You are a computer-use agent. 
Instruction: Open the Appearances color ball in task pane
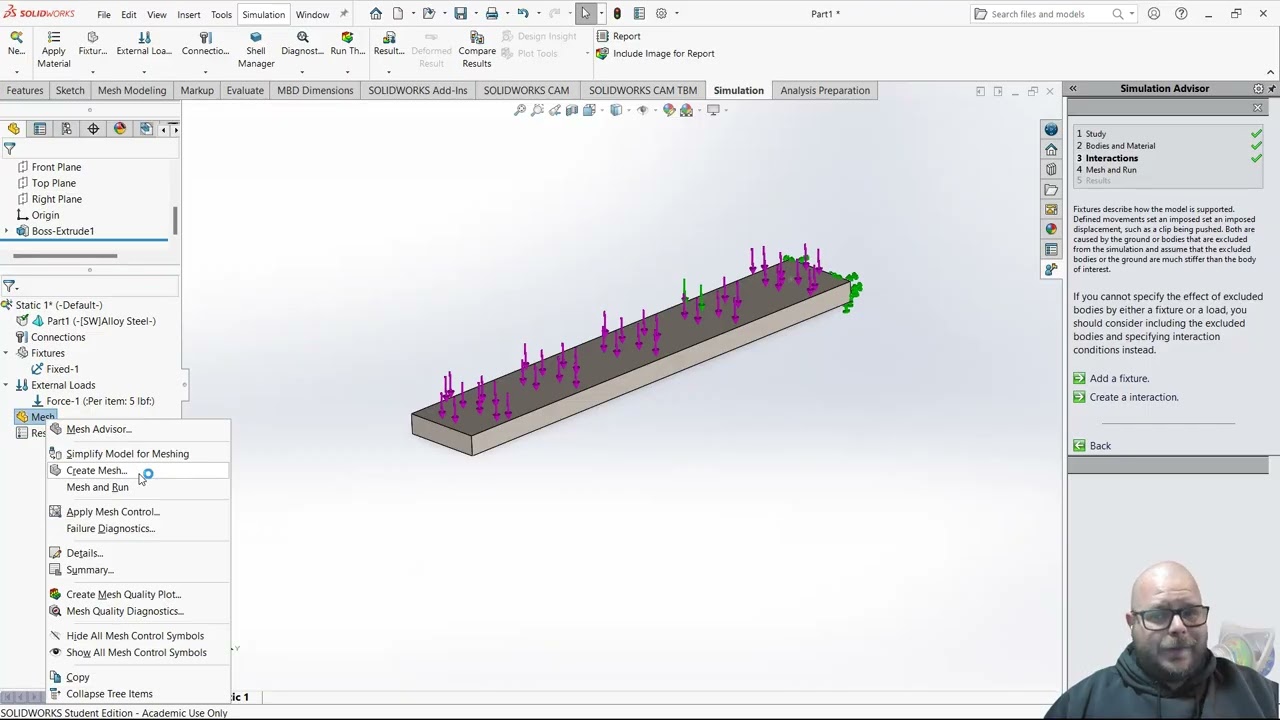point(1051,229)
